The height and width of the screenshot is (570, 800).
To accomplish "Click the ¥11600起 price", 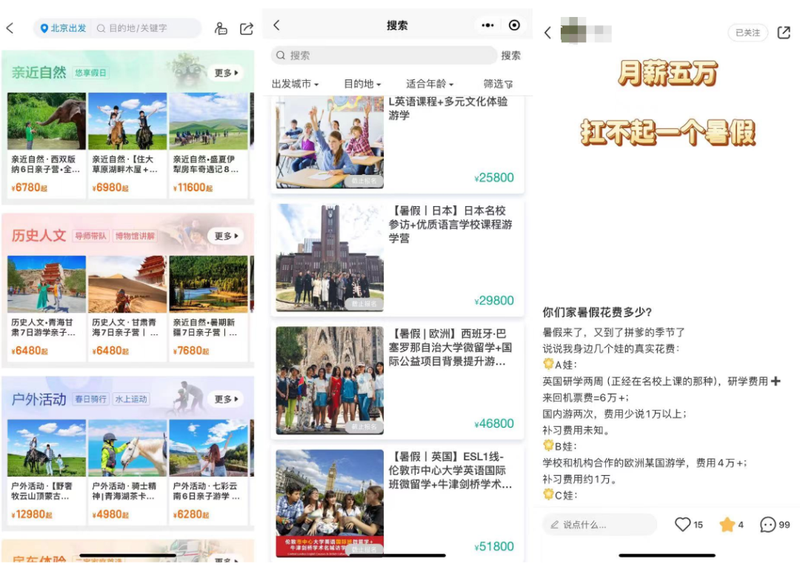I will [192, 188].
